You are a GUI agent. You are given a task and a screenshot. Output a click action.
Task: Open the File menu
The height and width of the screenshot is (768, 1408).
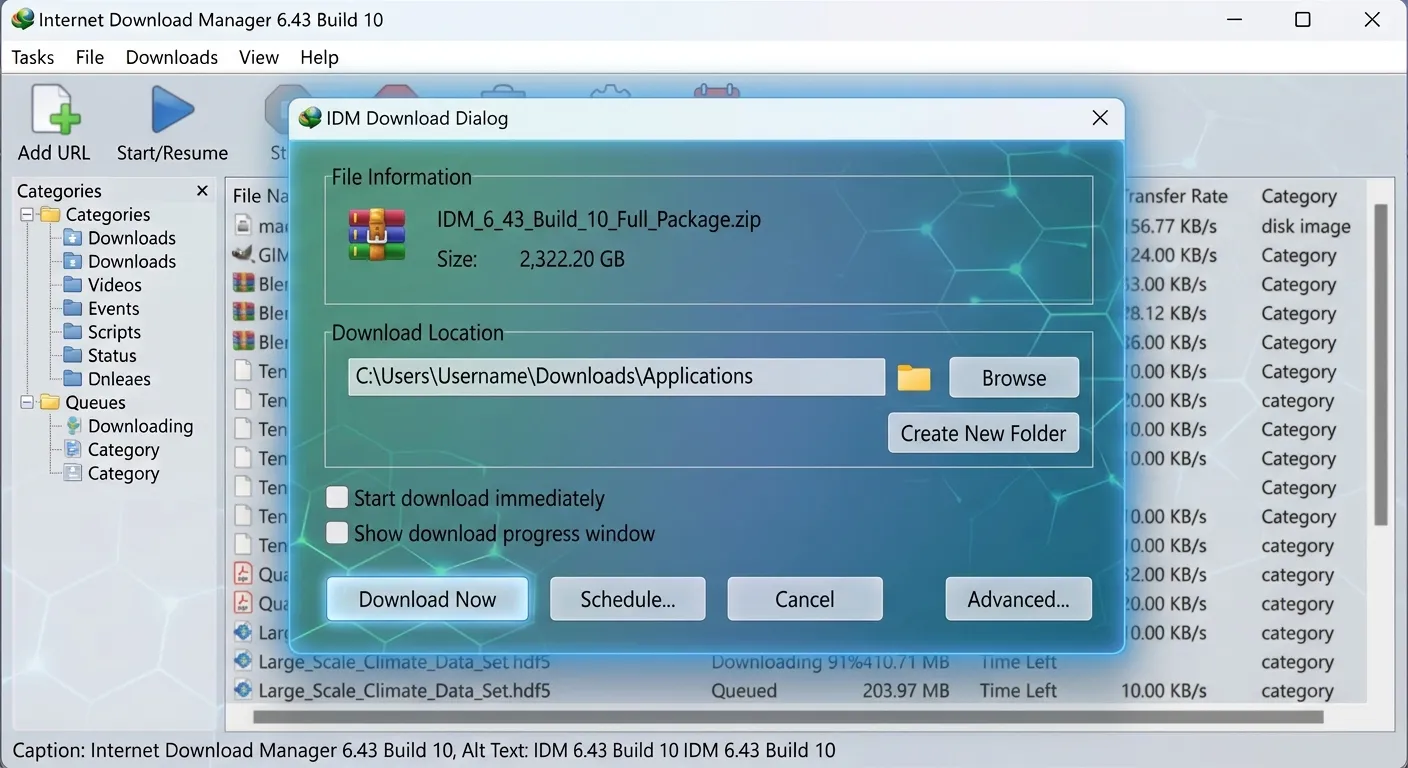90,57
